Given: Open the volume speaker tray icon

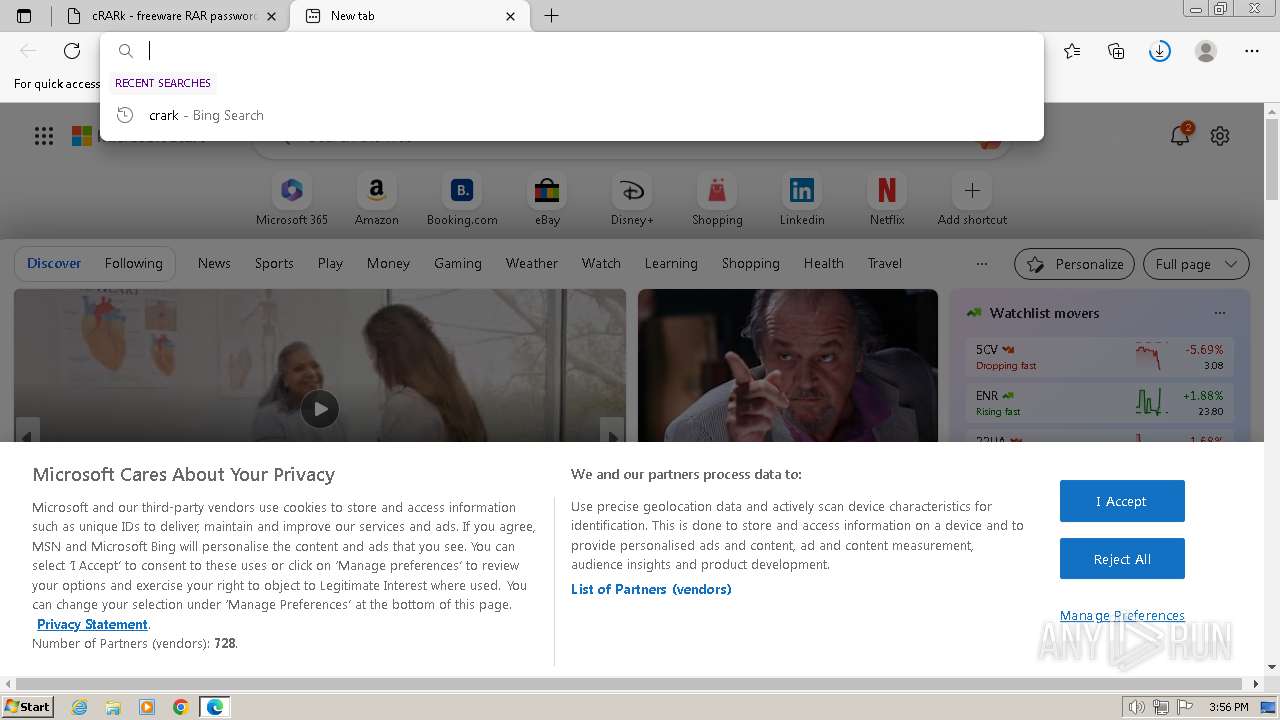Looking at the screenshot, I should pyautogui.click(x=1137, y=707).
